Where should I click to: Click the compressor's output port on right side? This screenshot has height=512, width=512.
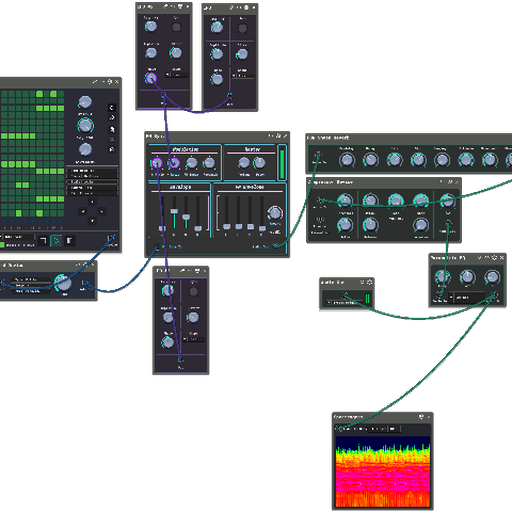click(448, 222)
